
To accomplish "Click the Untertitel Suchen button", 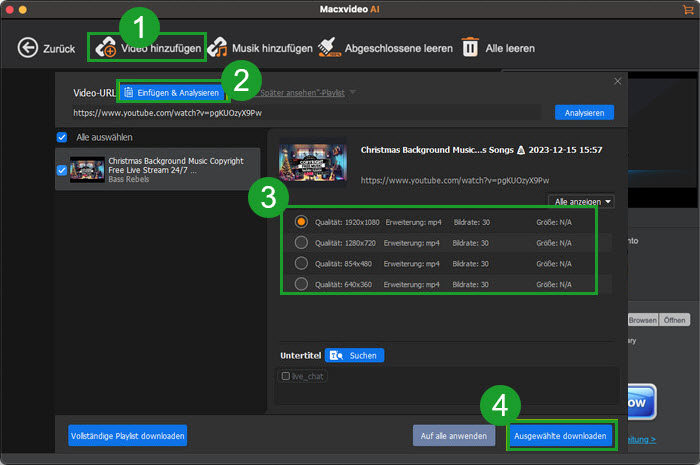I will point(354,355).
